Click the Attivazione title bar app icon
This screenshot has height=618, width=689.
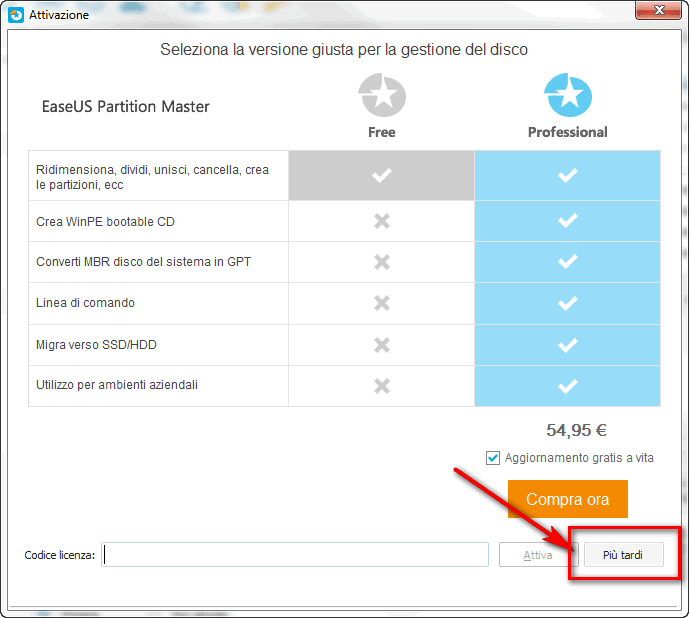(16, 15)
